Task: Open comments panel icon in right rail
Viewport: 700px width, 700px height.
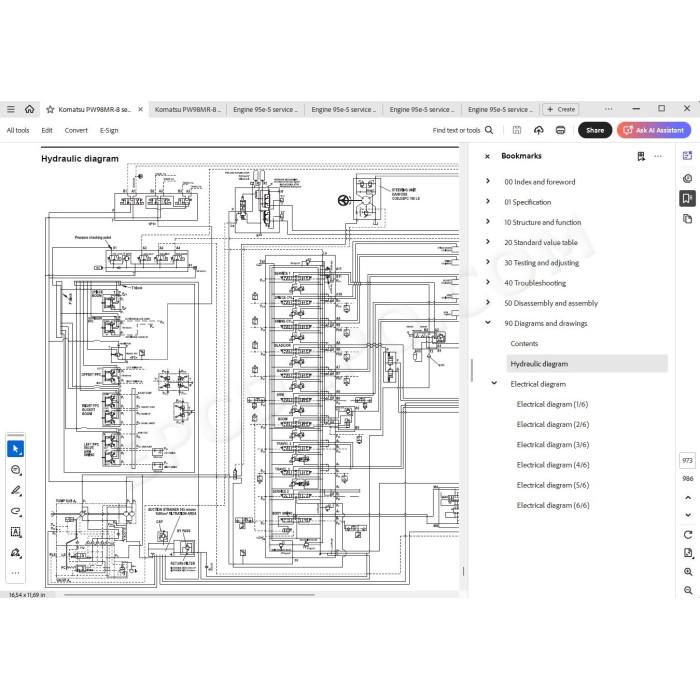Action: pyautogui.click(x=688, y=179)
